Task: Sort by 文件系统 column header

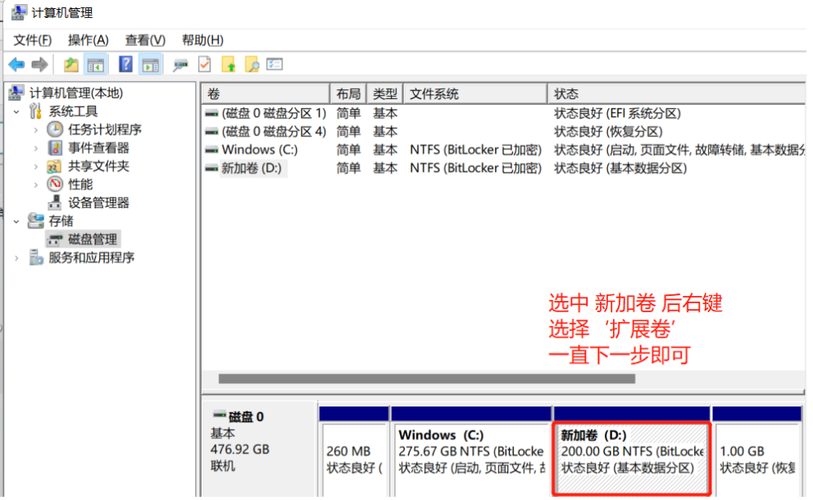Action: (434, 94)
